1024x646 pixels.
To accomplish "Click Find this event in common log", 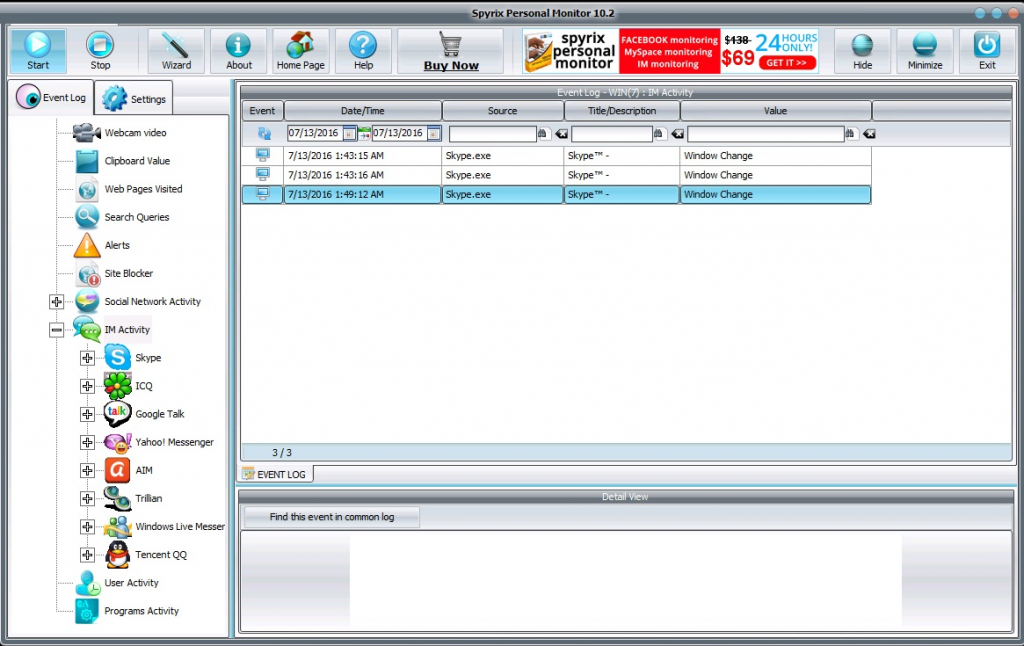I will tap(332, 517).
